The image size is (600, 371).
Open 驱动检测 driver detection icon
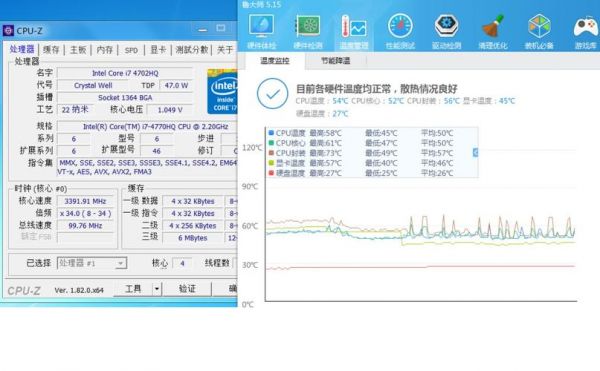pyautogui.click(x=446, y=31)
